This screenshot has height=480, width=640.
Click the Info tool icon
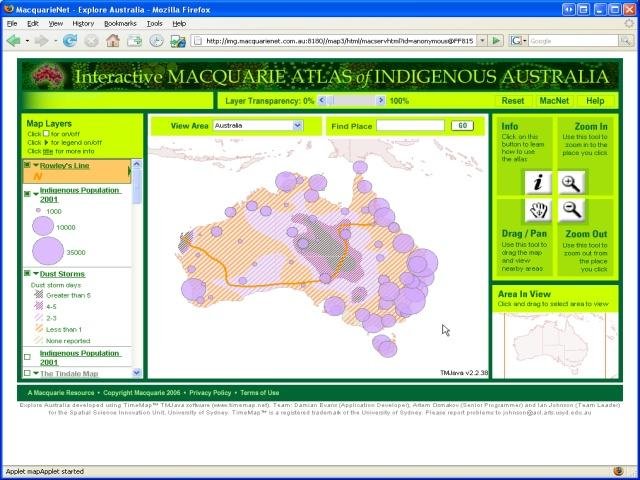click(x=538, y=183)
